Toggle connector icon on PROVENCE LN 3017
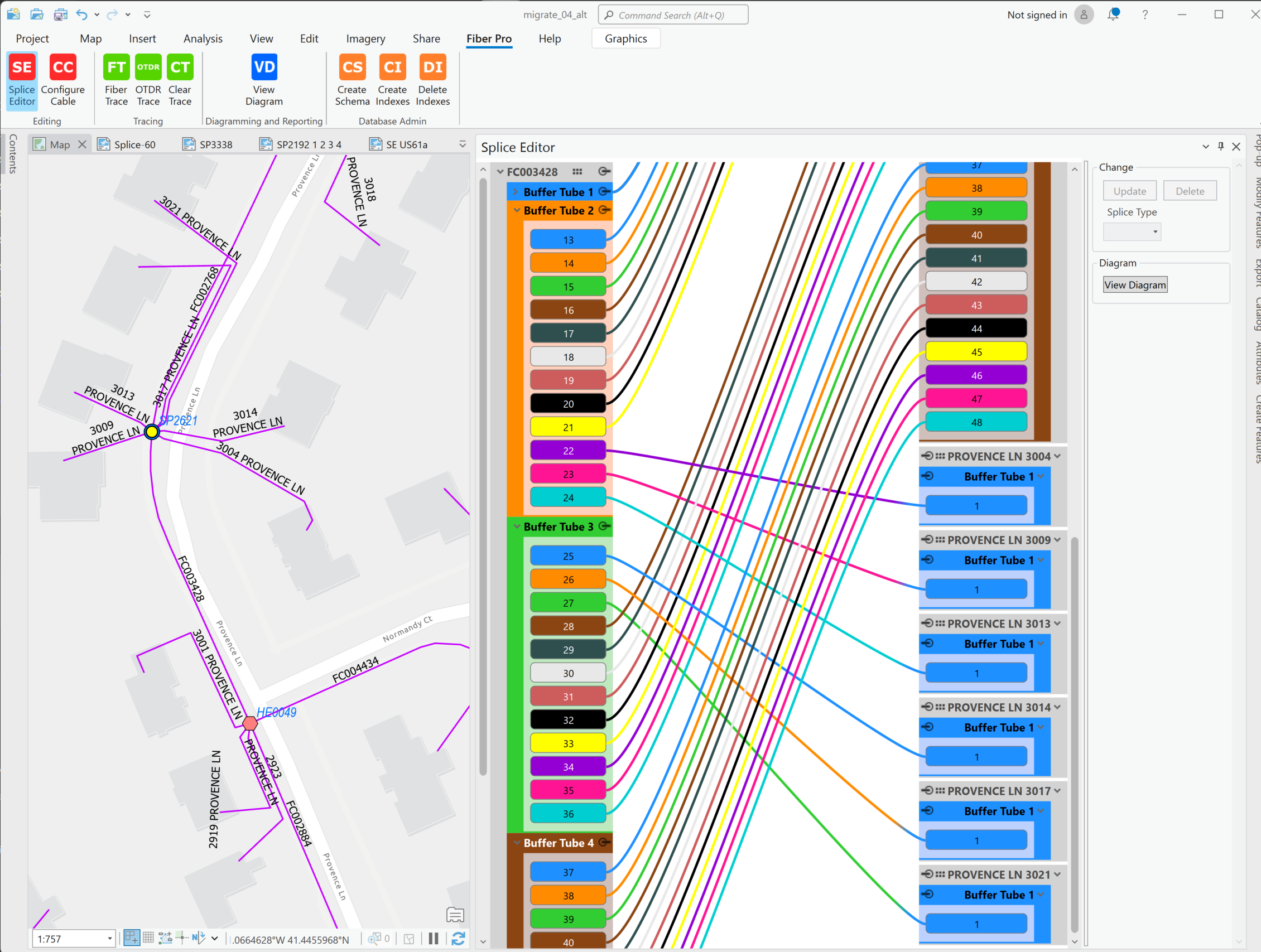The height and width of the screenshot is (952, 1261). pos(927,790)
